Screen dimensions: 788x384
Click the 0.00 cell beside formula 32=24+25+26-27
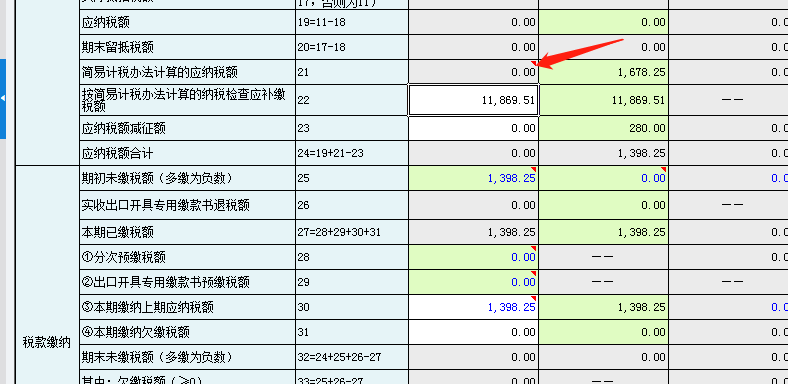click(x=473, y=357)
